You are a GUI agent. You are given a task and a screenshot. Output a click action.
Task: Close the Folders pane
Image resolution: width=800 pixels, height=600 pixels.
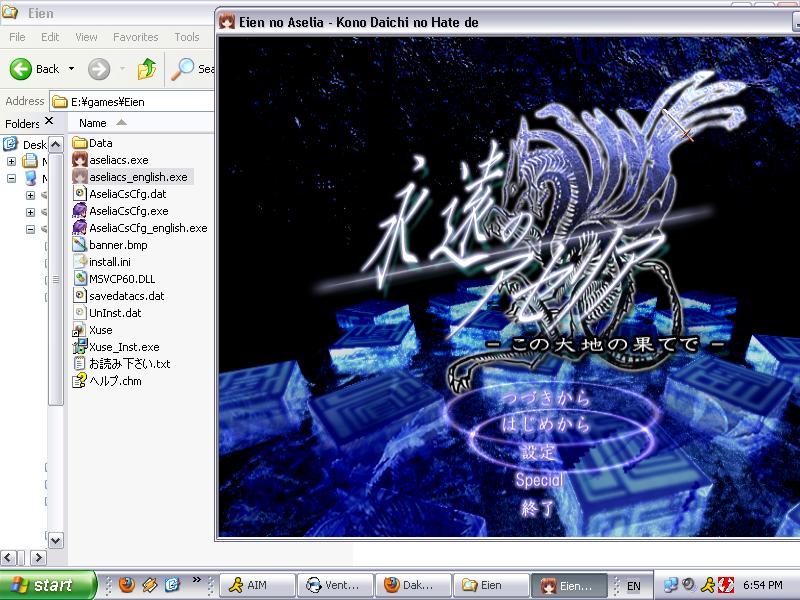tap(49, 121)
